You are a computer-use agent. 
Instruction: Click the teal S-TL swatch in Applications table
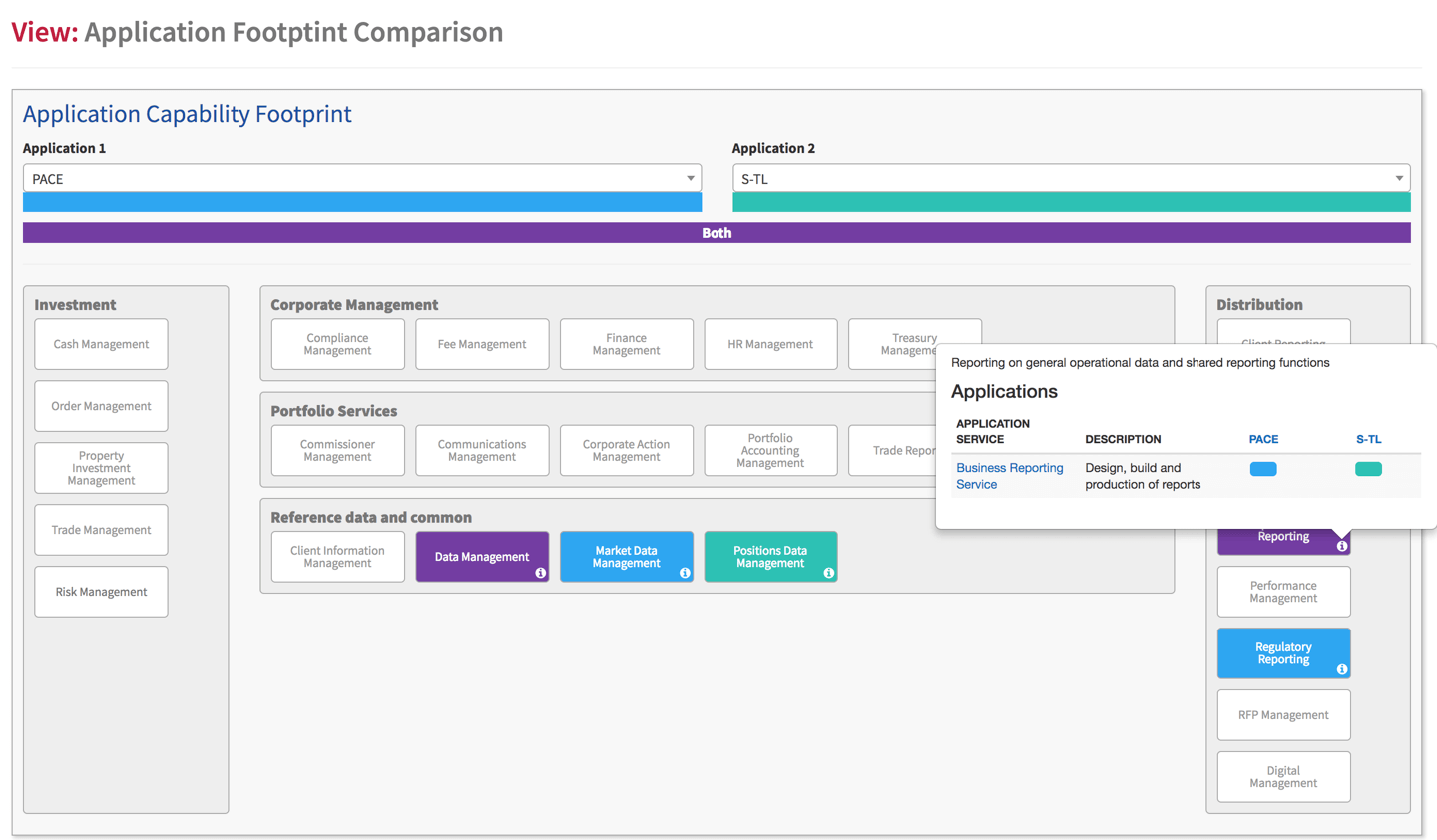click(1368, 469)
